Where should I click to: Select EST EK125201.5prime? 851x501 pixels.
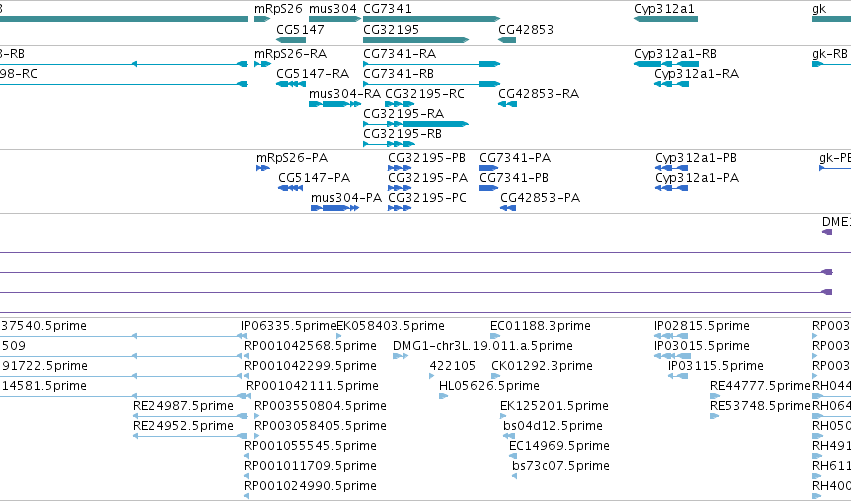554,407
